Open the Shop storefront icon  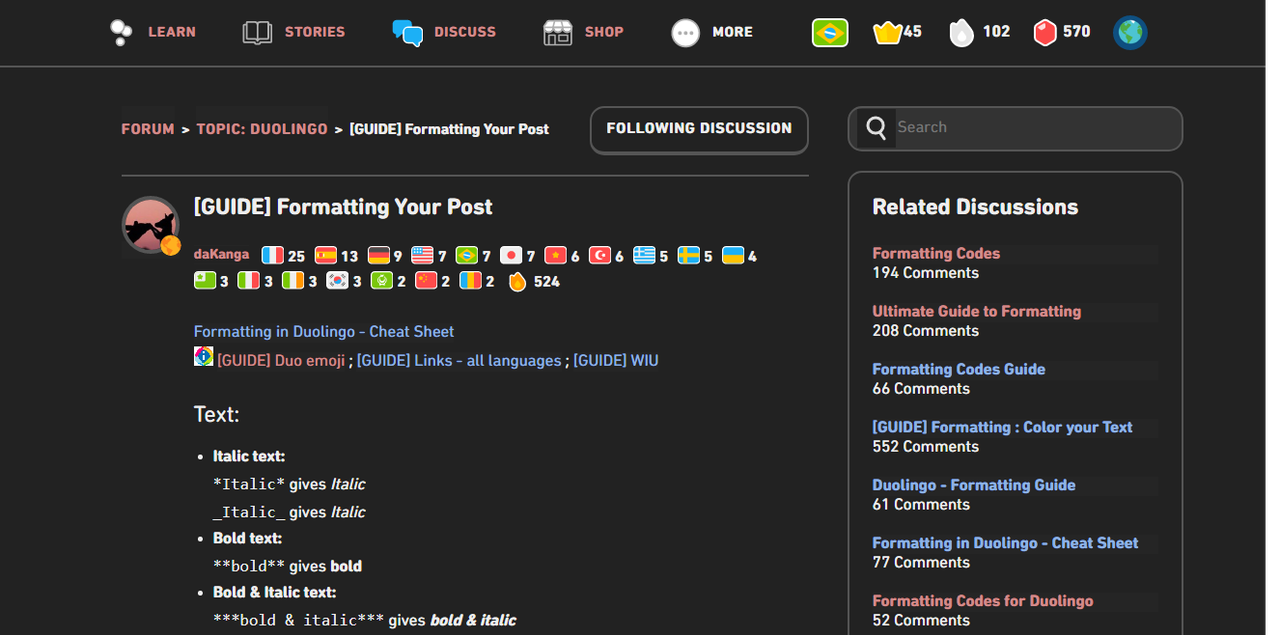point(557,33)
